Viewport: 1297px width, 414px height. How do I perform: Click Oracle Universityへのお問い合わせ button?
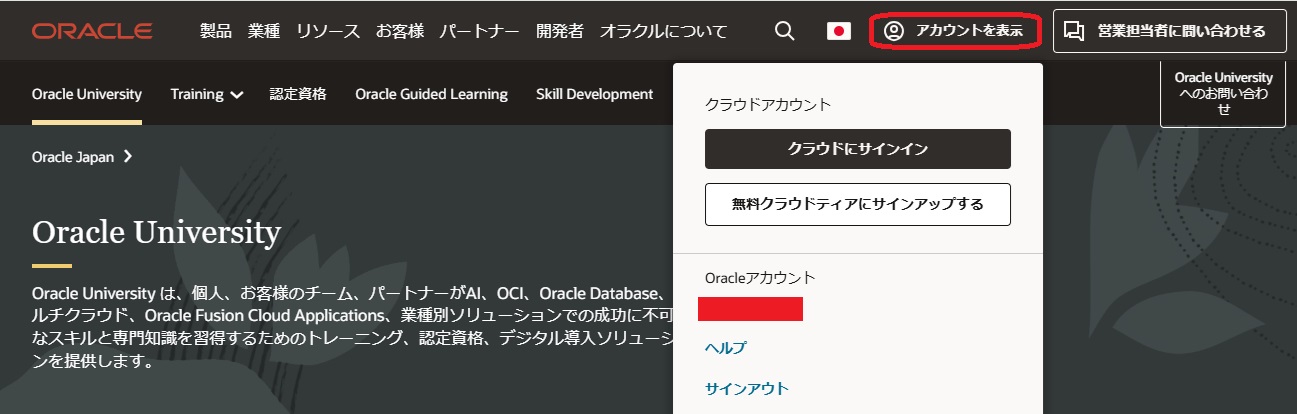click(1223, 94)
